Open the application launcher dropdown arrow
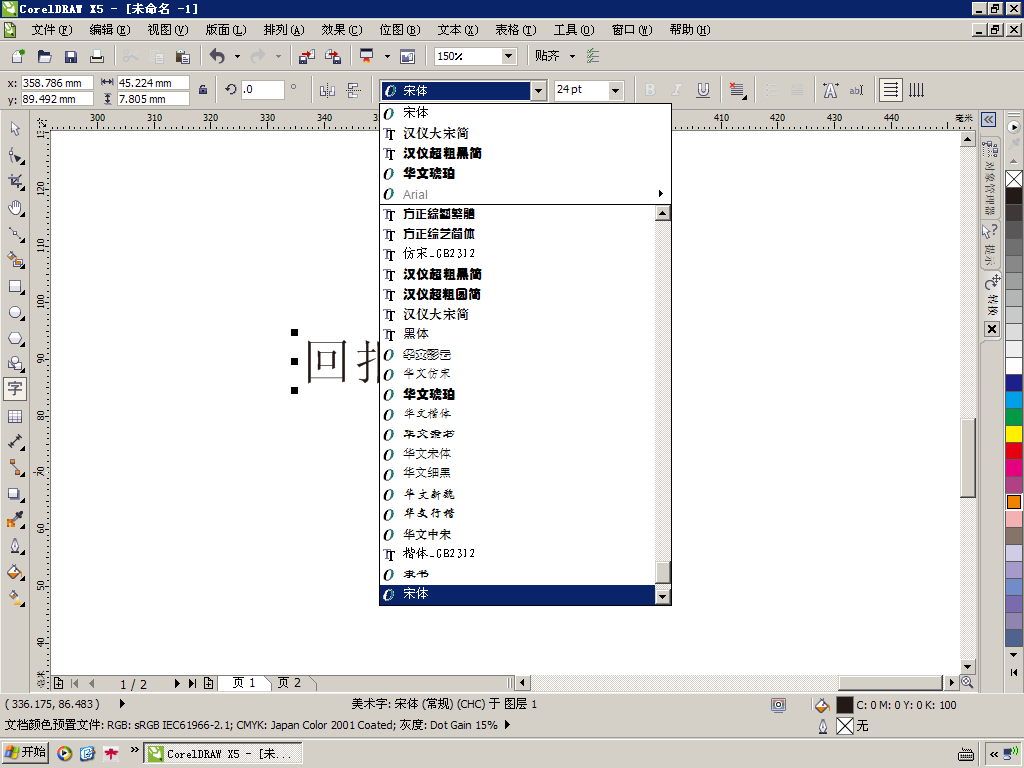This screenshot has width=1024, height=768. point(387,56)
